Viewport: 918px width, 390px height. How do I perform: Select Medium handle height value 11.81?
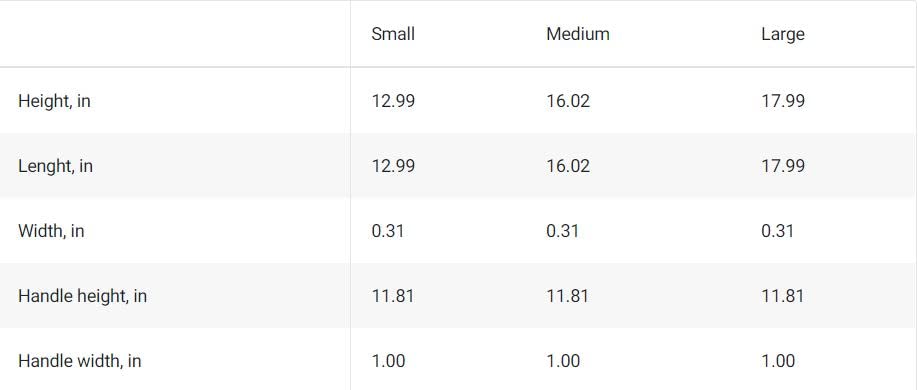click(x=567, y=296)
